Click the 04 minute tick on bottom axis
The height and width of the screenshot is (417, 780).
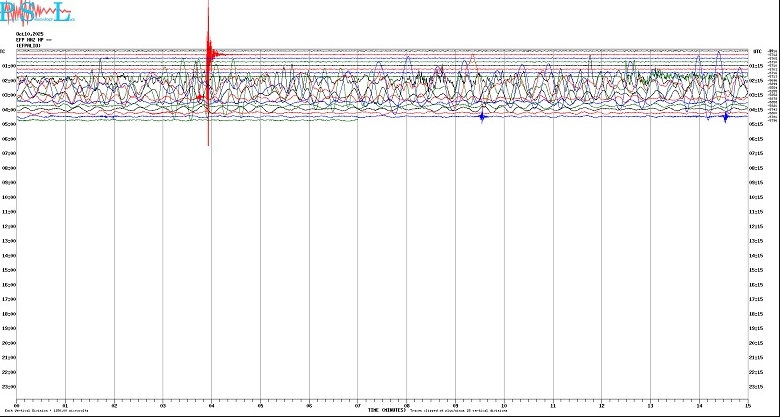tap(212, 405)
